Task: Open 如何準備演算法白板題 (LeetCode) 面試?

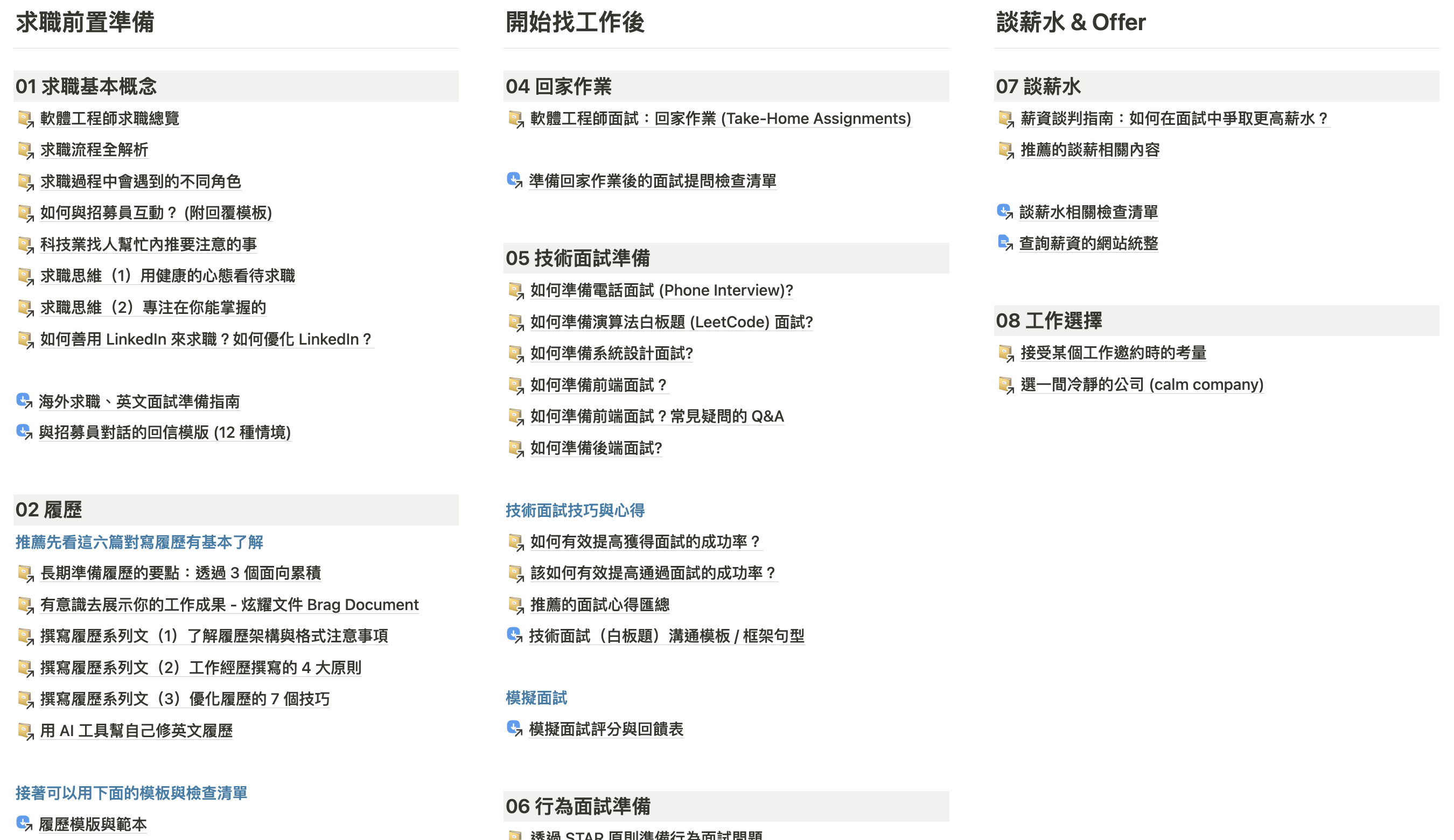Action: (672, 322)
